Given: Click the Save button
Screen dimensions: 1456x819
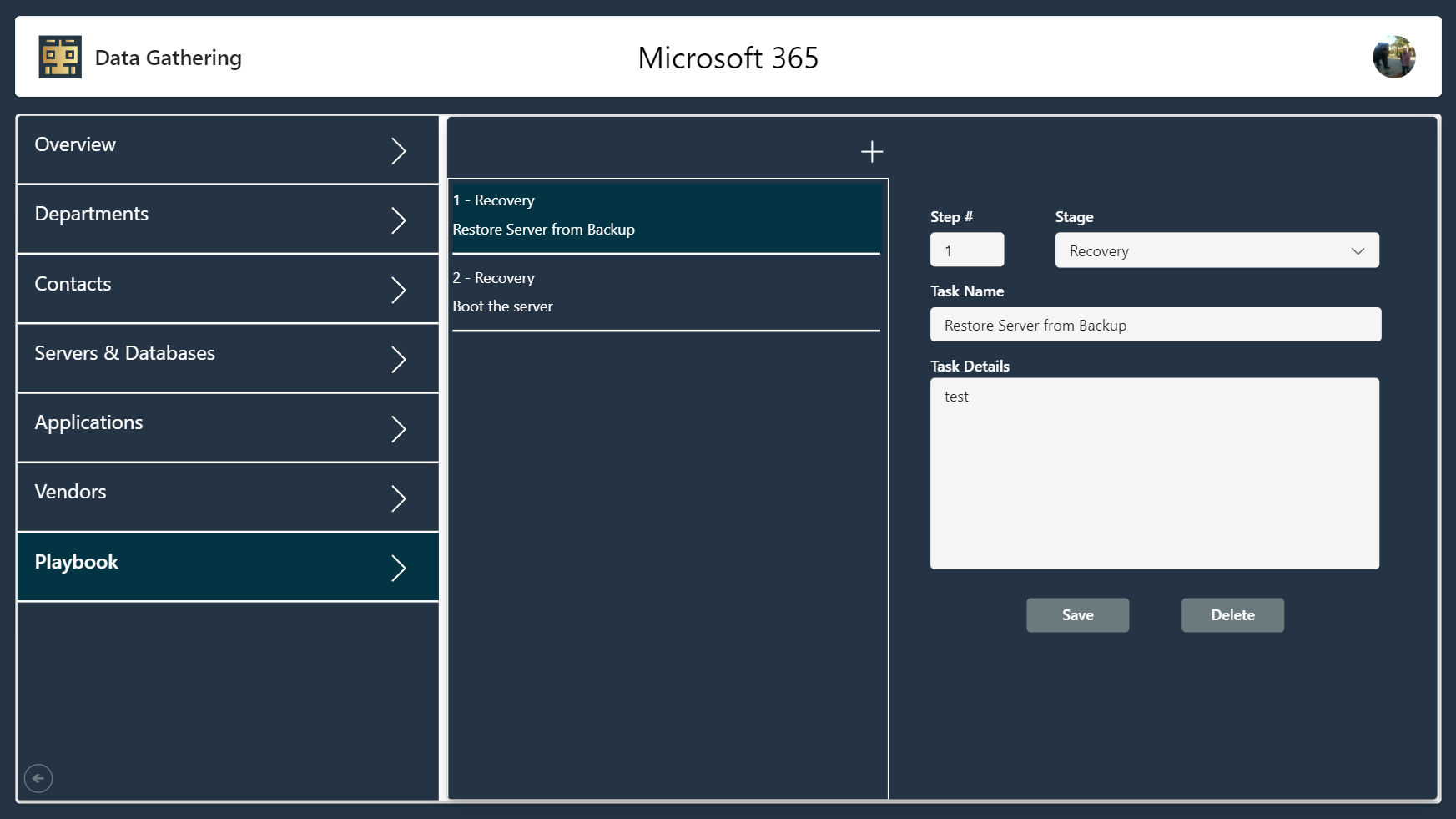Looking at the screenshot, I should [x=1077, y=615].
